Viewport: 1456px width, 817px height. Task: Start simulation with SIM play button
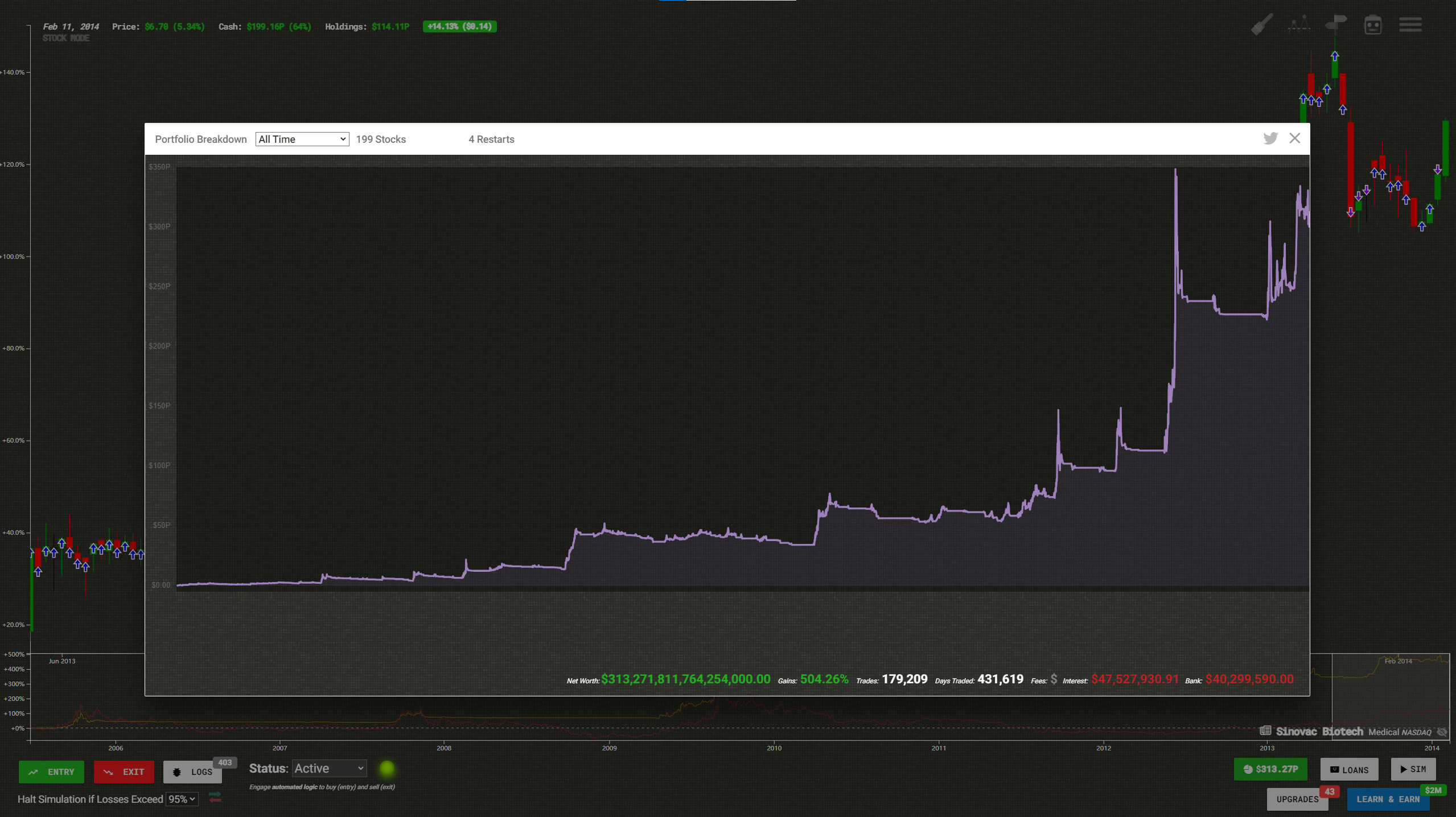(1413, 769)
